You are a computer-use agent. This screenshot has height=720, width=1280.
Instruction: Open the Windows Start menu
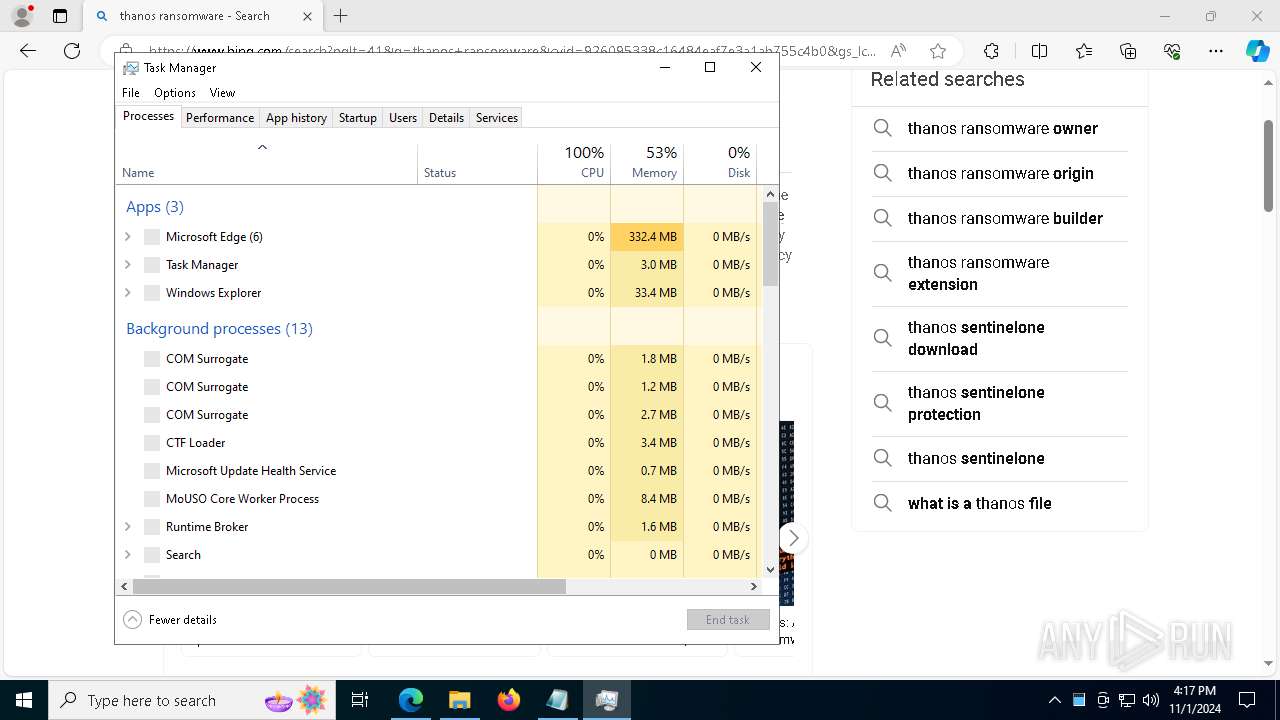pos(24,700)
